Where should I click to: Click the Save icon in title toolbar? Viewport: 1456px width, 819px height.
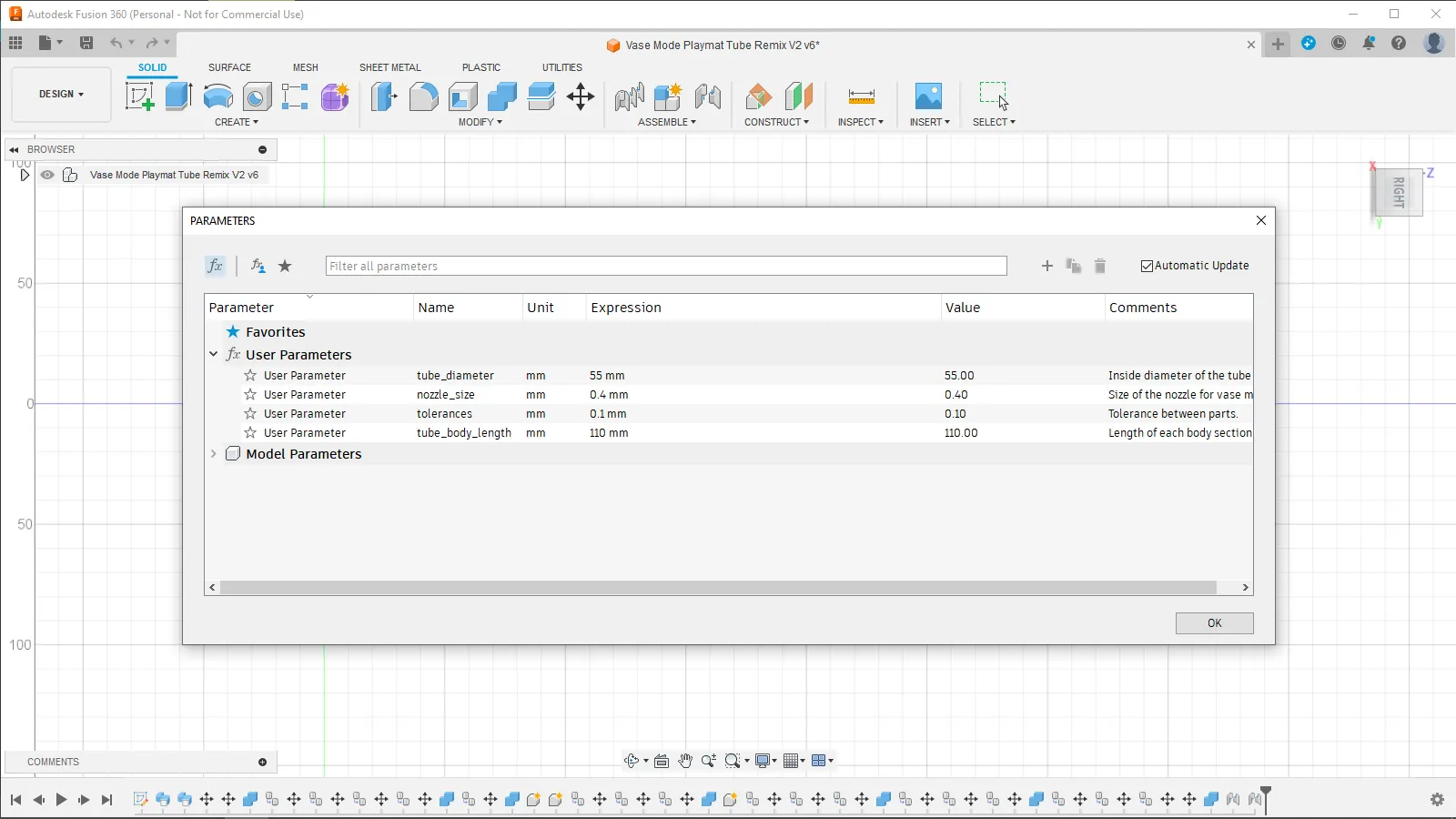pos(86,43)
